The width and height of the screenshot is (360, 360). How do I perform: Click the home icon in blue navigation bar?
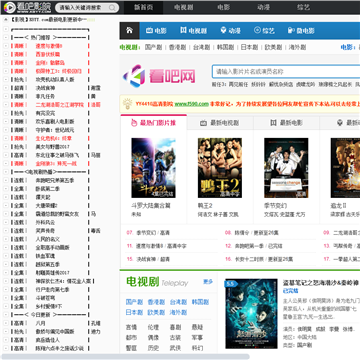click(x=129, y=31)
